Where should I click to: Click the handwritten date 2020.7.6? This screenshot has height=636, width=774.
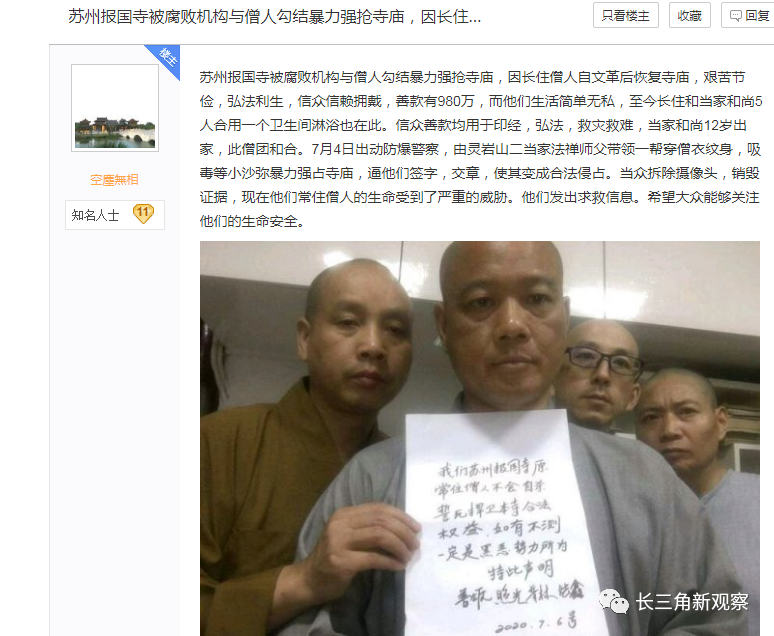click(x=536, y=623)
